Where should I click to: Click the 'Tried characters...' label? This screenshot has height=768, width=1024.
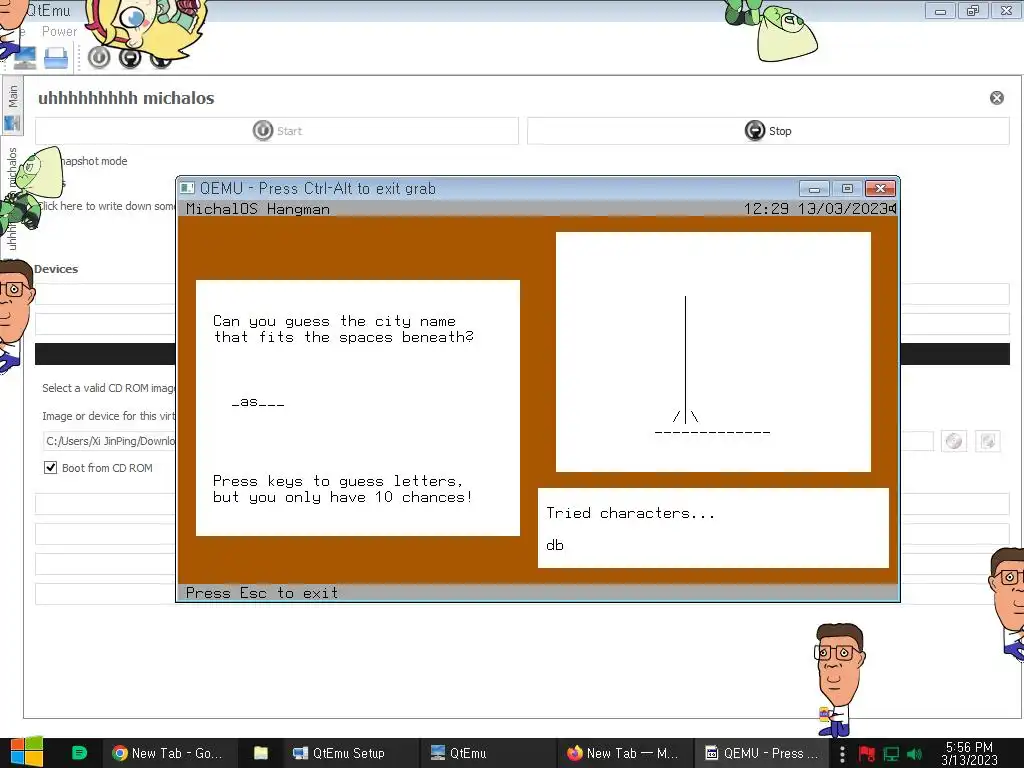pyautogui.click(x=630, y=513)
